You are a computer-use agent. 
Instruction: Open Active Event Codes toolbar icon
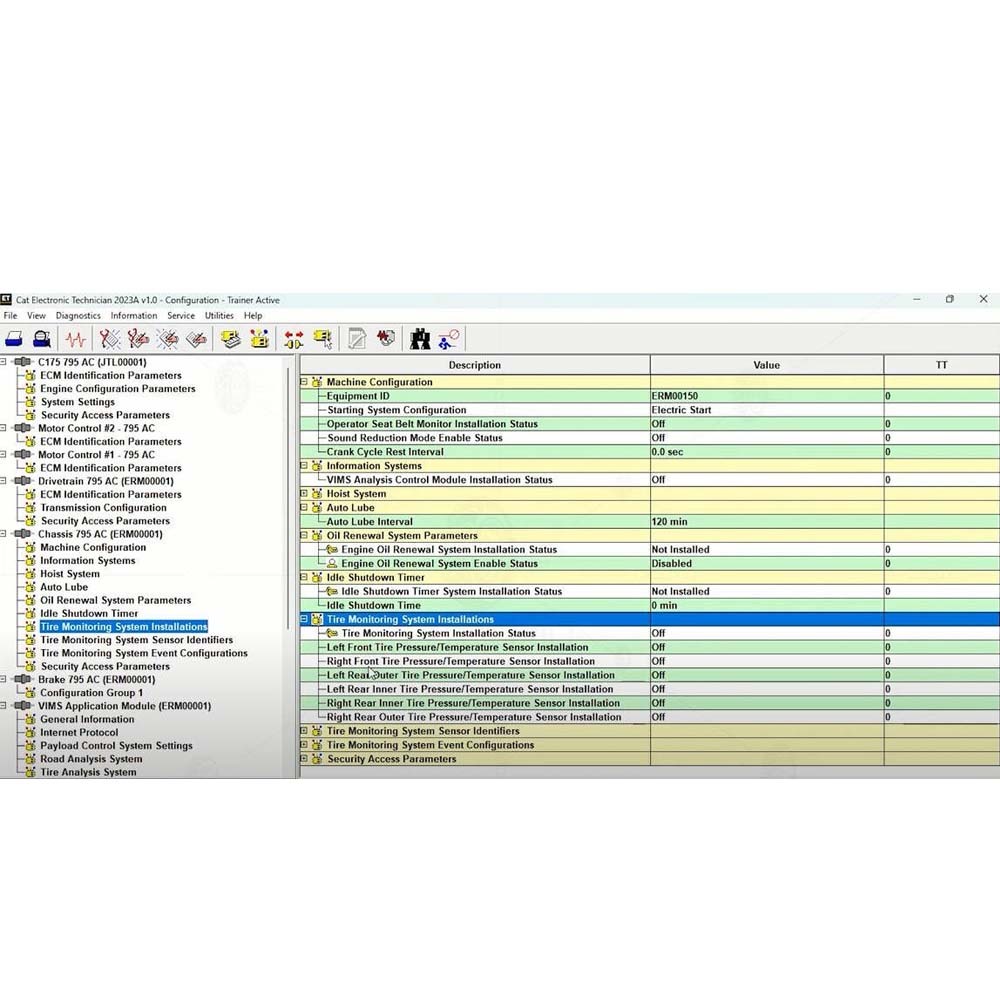[x=168, y=339]
